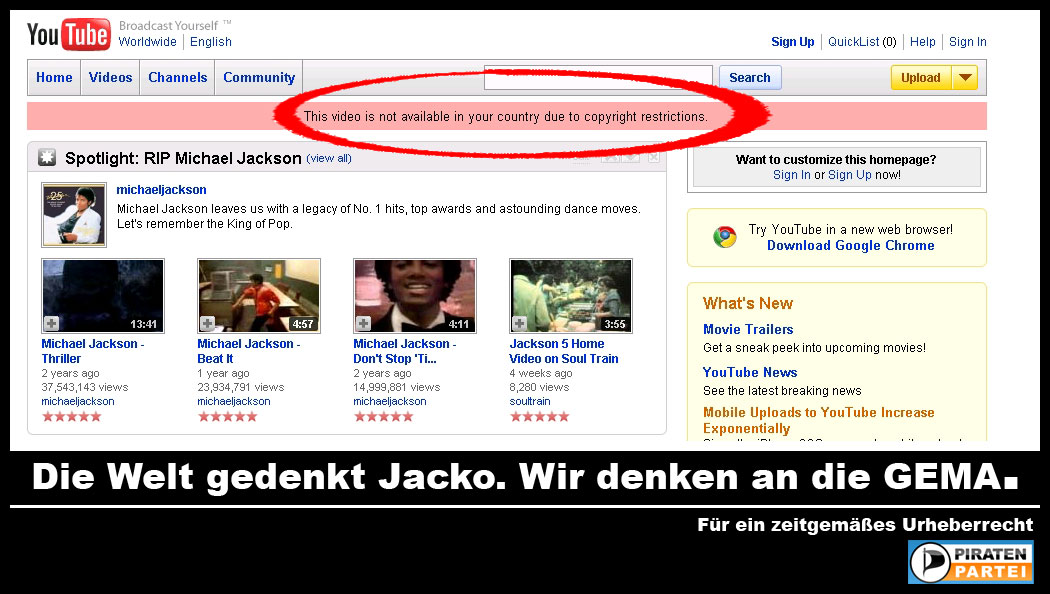1050x594 pixels.
Task: Open michaeljackson uploader link under Beat It
Action: tap(234, 401)
